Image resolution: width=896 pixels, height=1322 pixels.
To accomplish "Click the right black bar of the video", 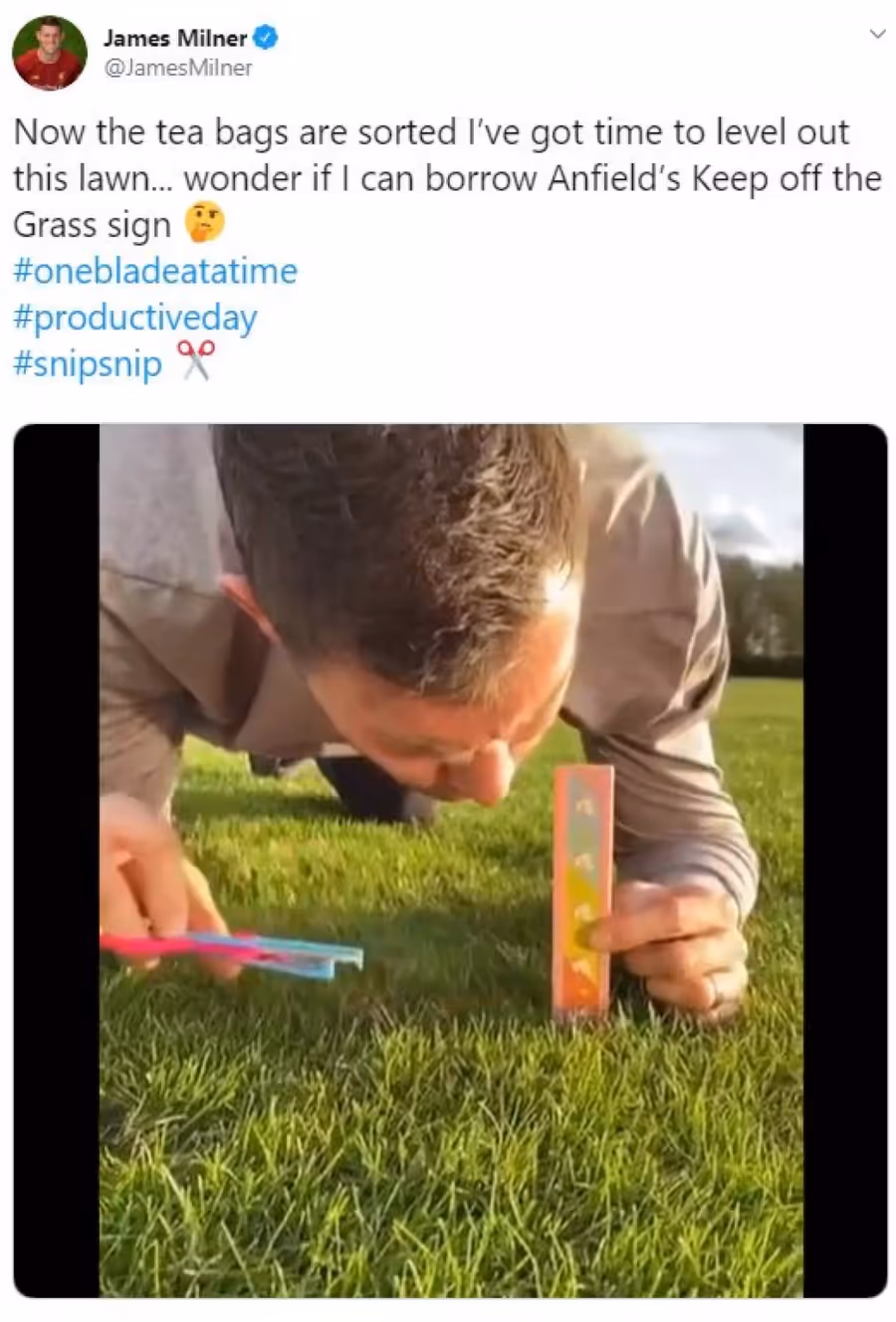I will click(x=845, y=860).
